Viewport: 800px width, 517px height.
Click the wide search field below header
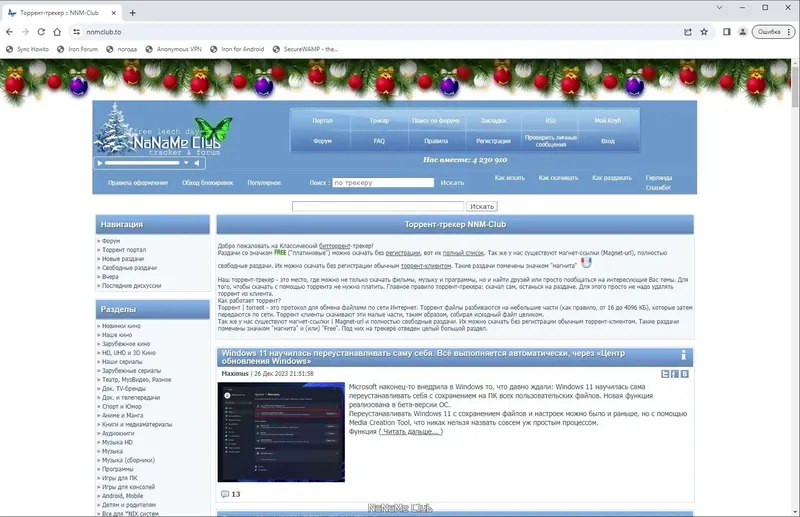point(378,206)
